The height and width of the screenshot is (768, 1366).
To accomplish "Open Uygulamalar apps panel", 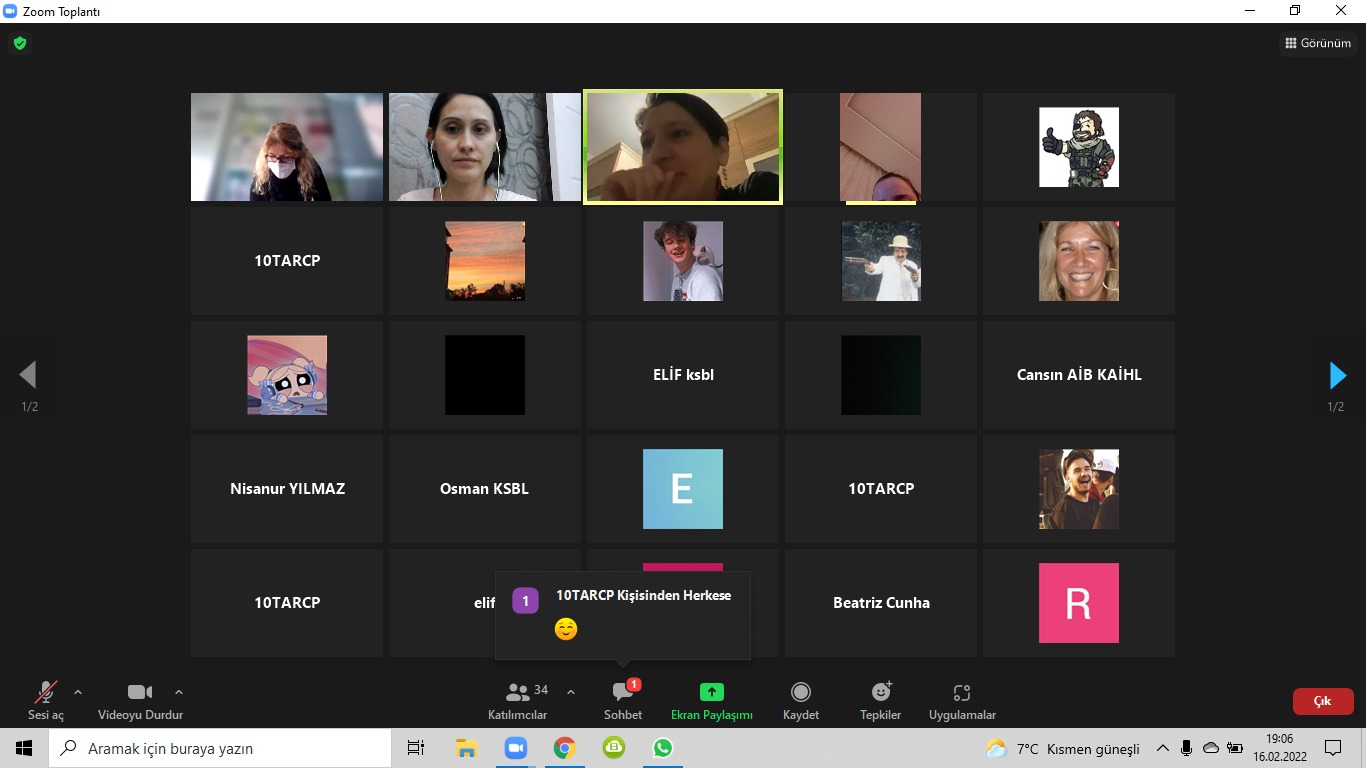I will click(x=962, y=701).
